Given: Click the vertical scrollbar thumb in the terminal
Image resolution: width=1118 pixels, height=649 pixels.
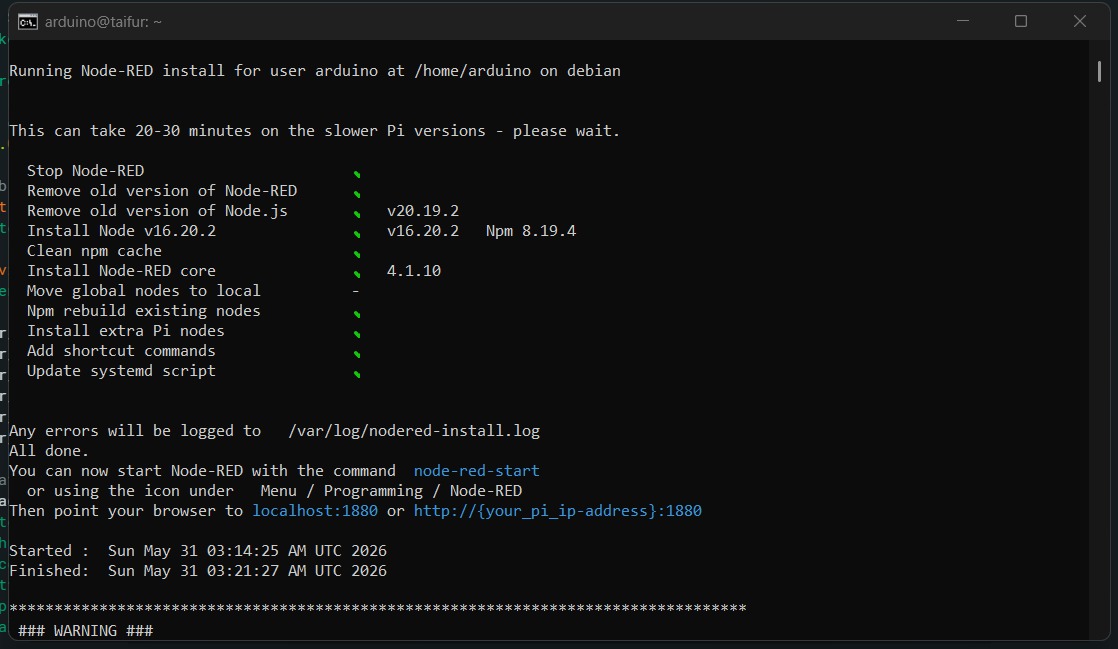Looking at the screenshot, I should point(1099,71).
